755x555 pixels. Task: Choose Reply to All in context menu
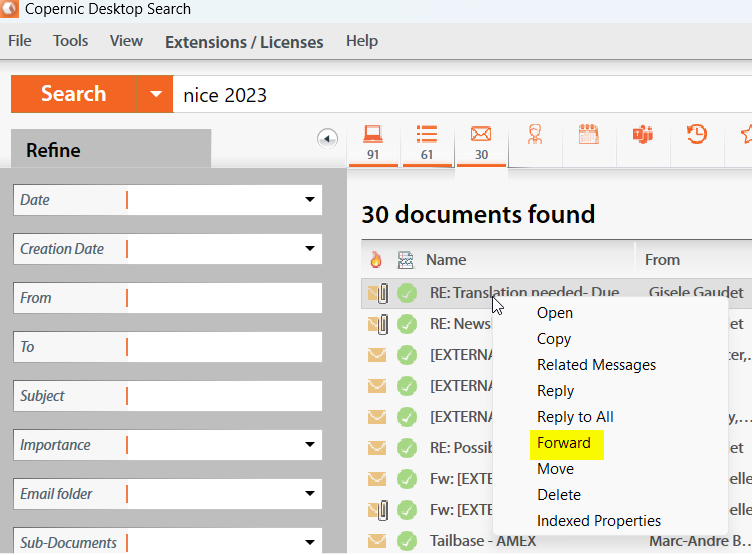[x=575, y=417]
